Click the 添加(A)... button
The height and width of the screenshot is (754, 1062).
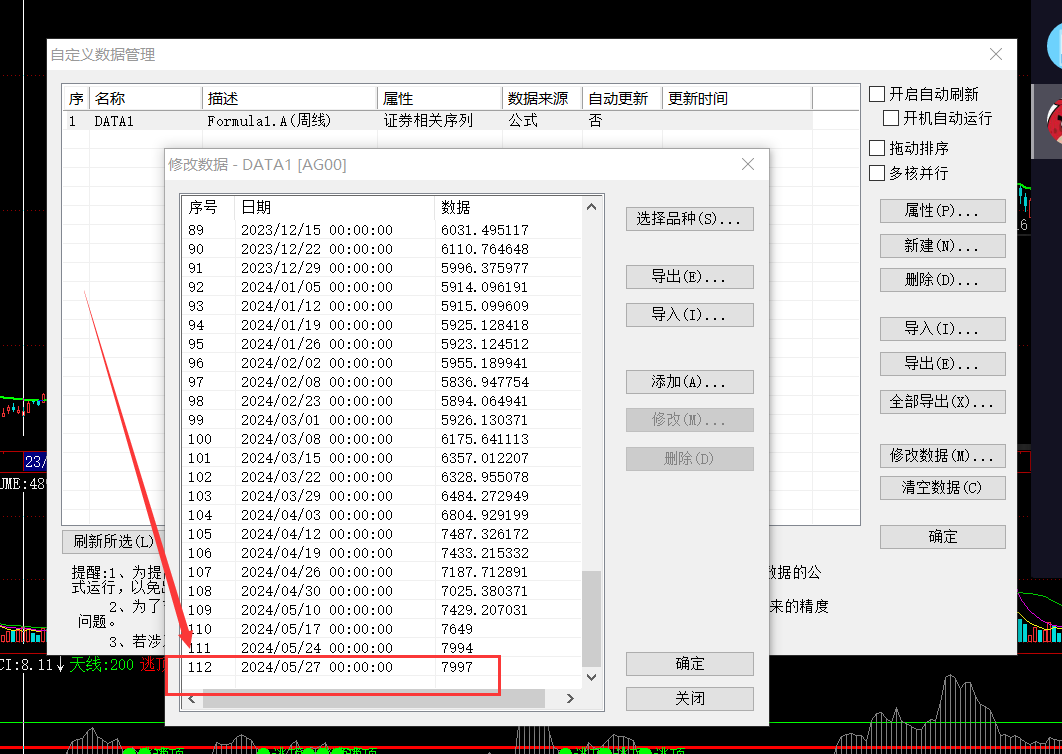click(689, 382)
